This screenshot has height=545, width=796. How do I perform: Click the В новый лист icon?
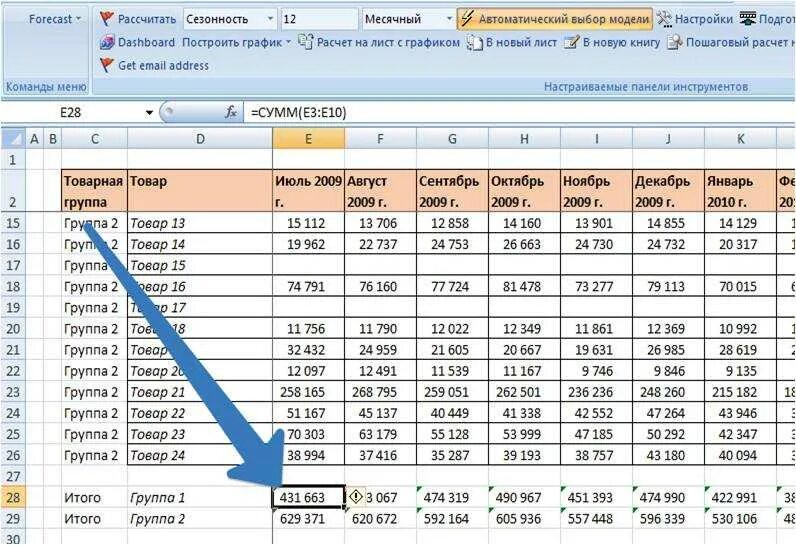475,43
